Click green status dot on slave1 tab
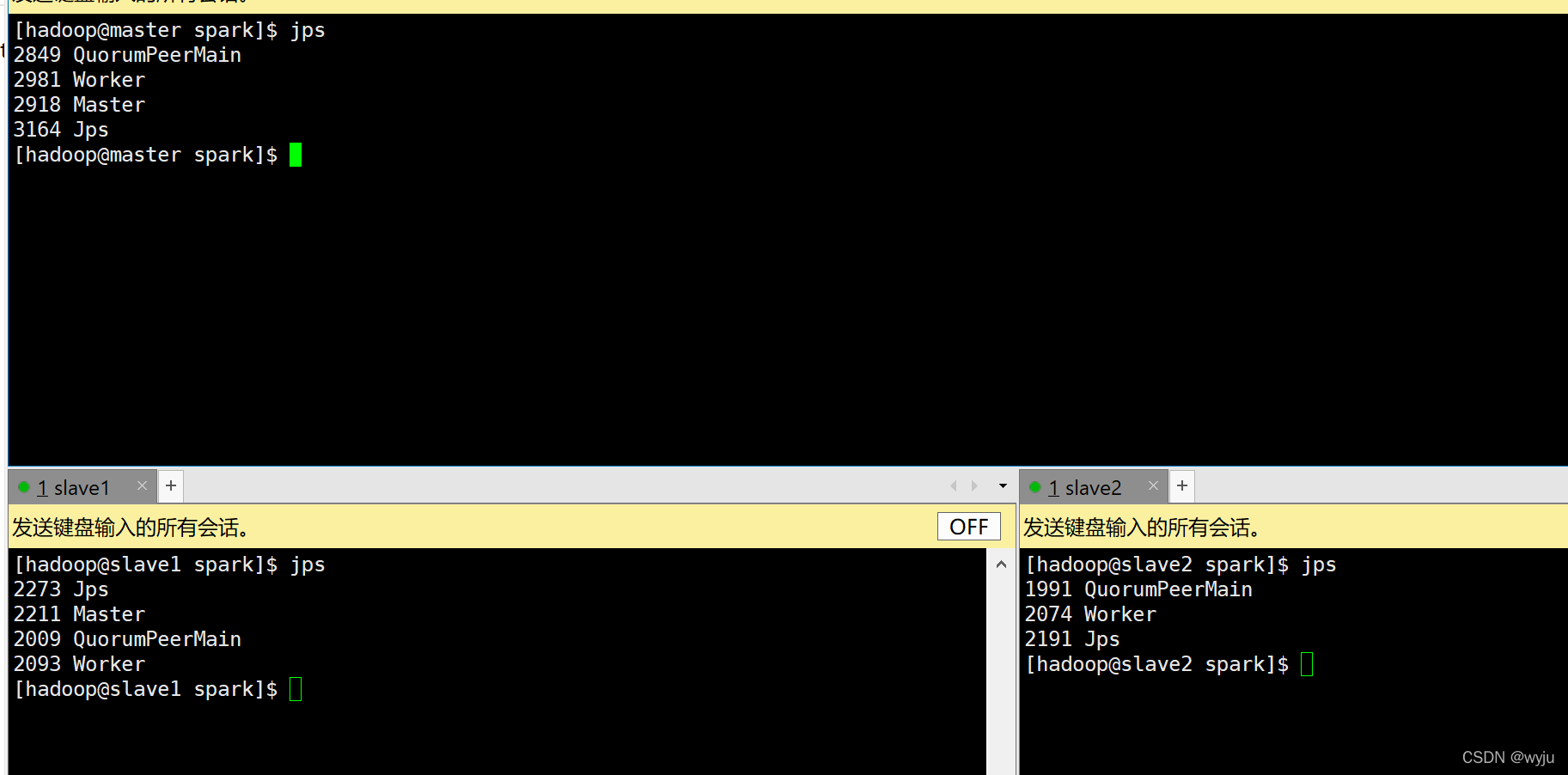Image resolution: width=1568 pixels, height=775 pixels. [24, 487]
